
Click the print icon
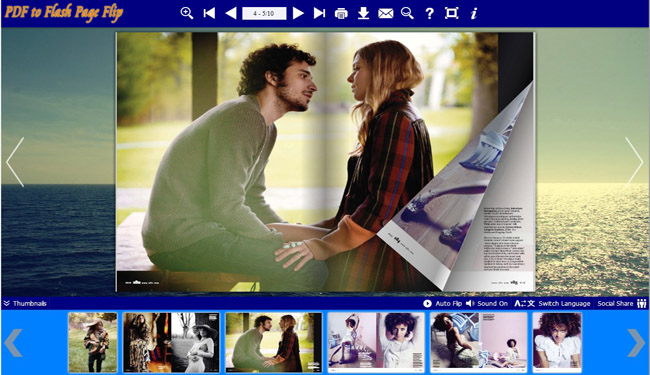341,14
